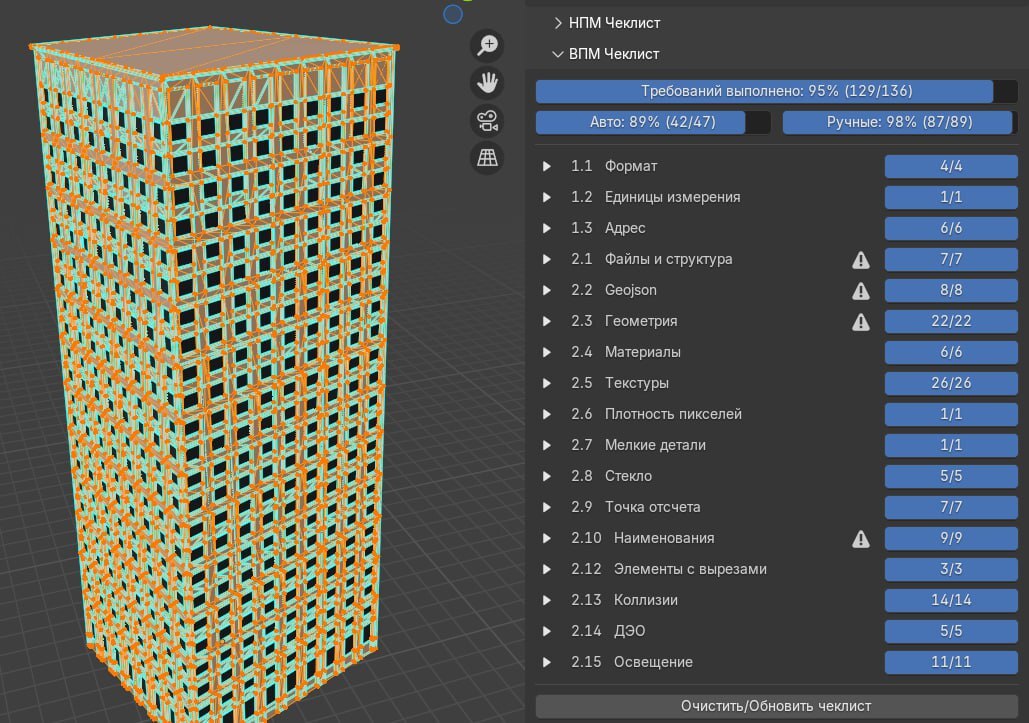Click the zoom view magnifier icon
This screenshot has width=1029, height=723.
coord(487,45)
